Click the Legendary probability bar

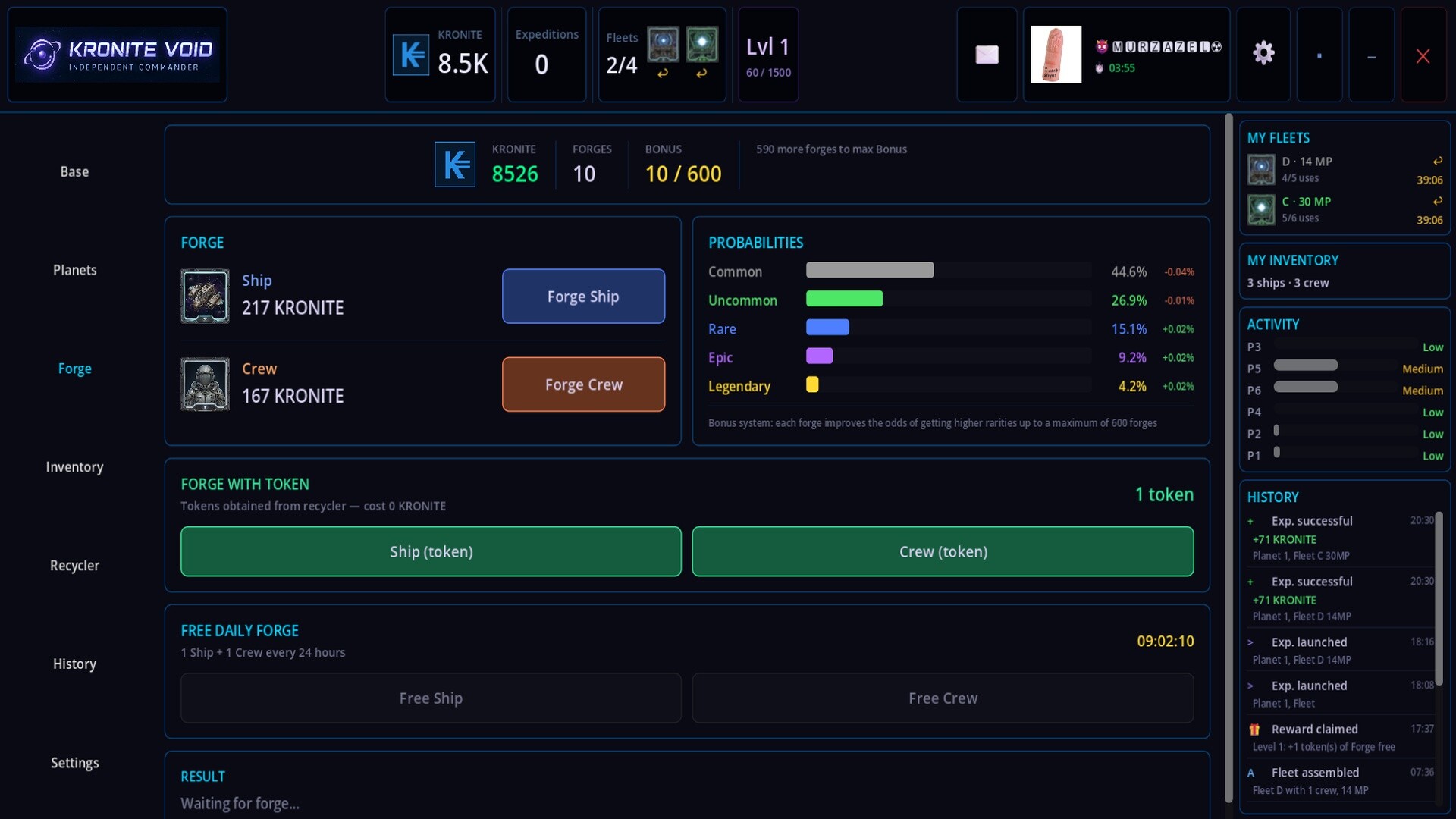[948, 384]
